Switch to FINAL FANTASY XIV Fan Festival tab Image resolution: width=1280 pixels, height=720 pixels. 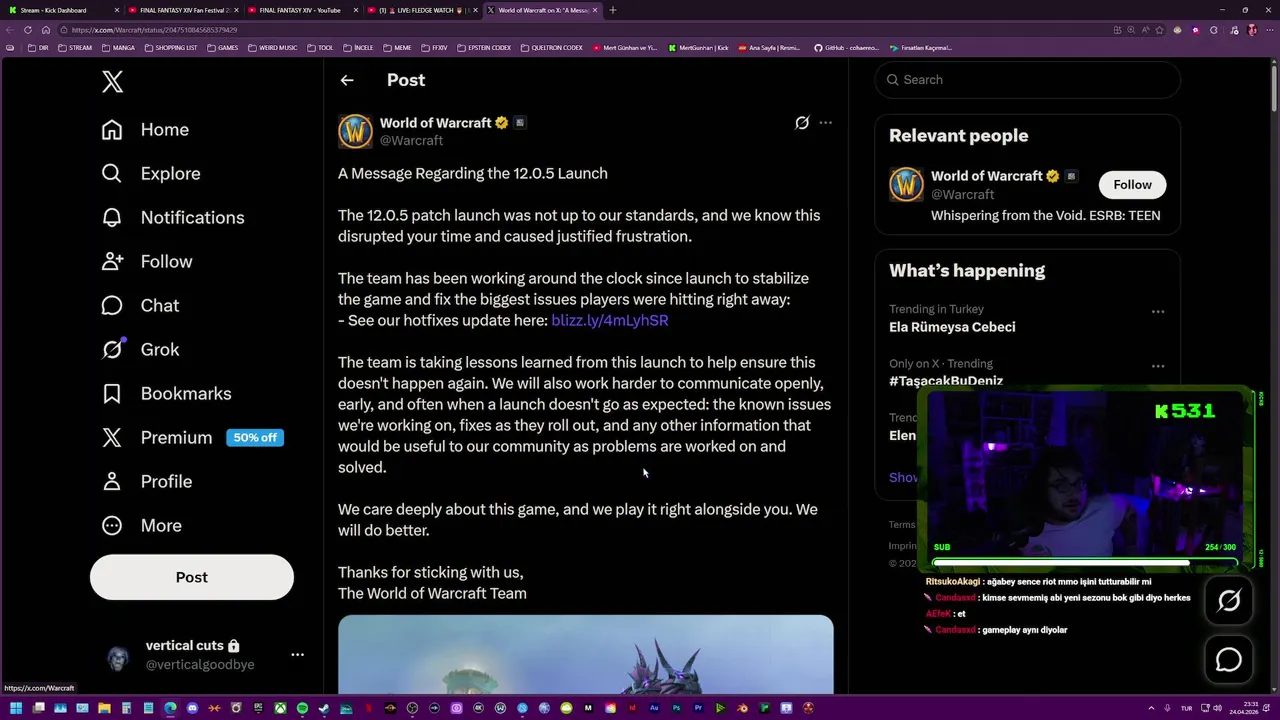pos(183,10)
